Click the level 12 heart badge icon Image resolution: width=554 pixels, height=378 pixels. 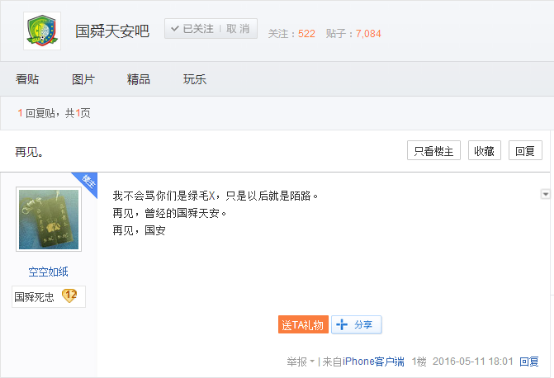click(x=70, y=296)
